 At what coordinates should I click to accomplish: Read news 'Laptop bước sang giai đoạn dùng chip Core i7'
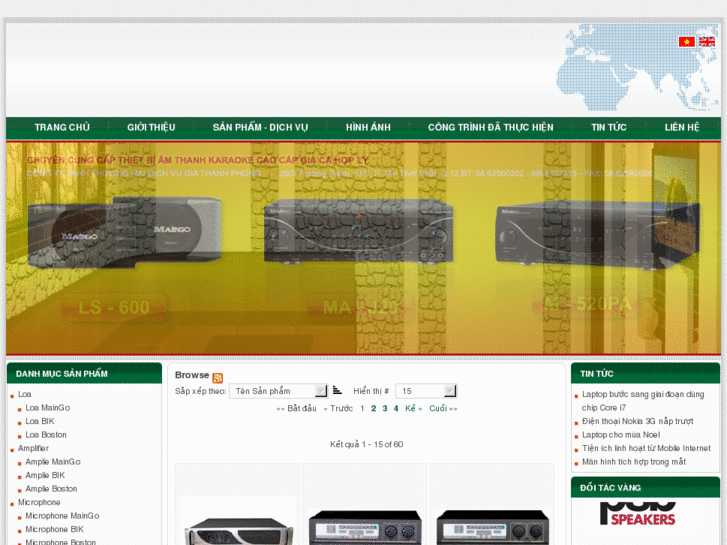[643, 401]
